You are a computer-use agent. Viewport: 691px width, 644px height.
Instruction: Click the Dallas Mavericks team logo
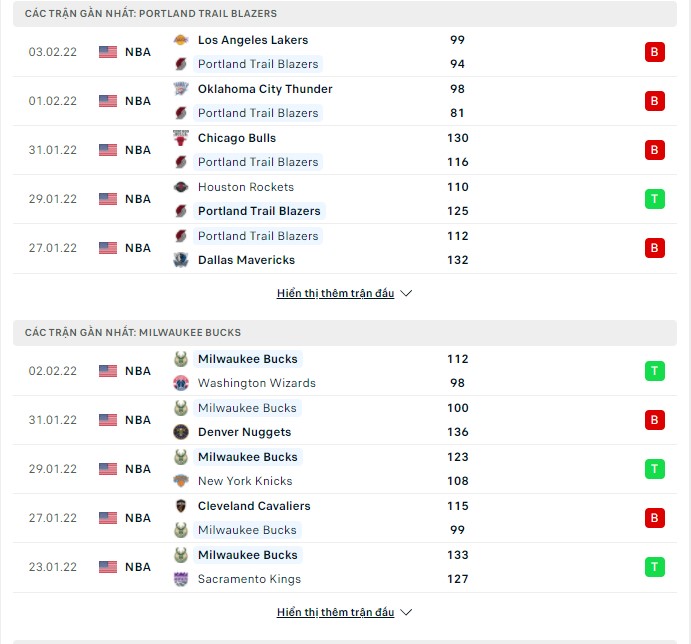pos(180,260)
